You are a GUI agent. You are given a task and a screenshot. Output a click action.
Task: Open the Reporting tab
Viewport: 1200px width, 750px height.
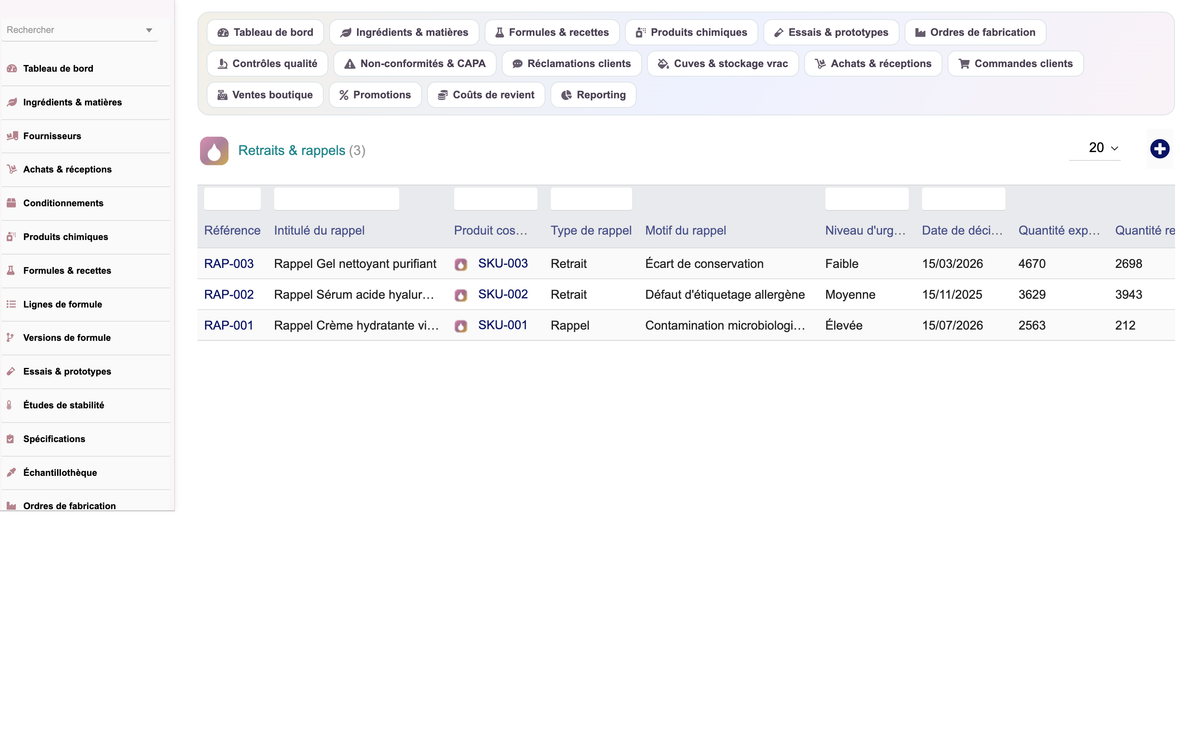[x=593, y=95]
